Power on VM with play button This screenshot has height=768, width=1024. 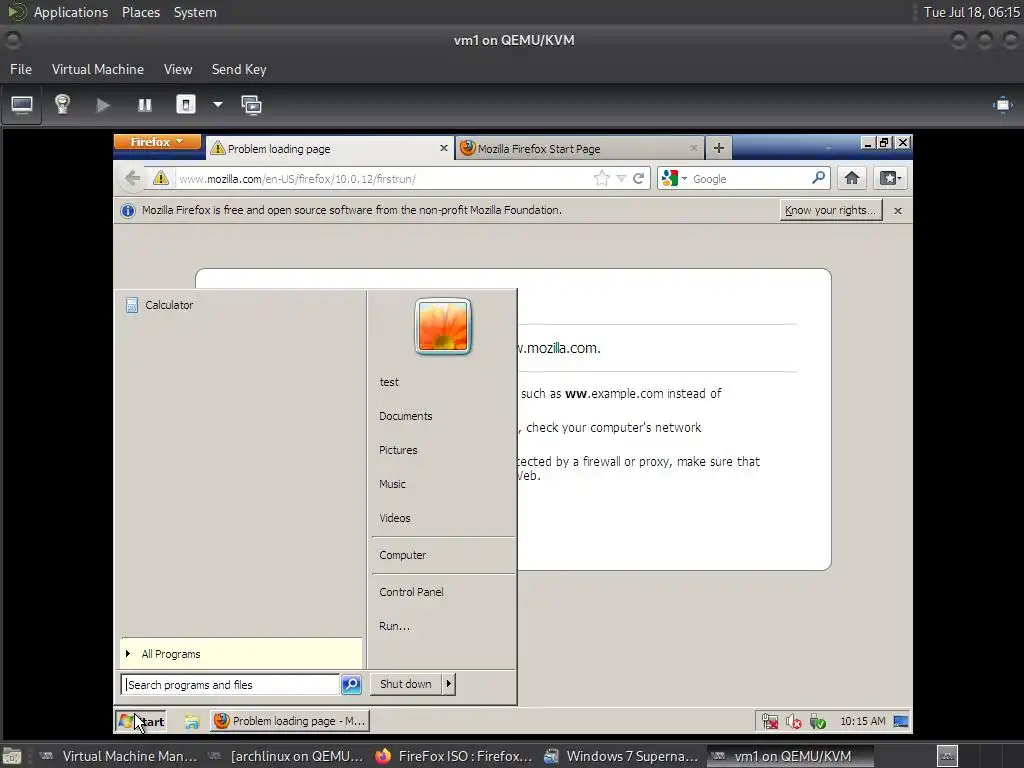(x=103, y=105)
